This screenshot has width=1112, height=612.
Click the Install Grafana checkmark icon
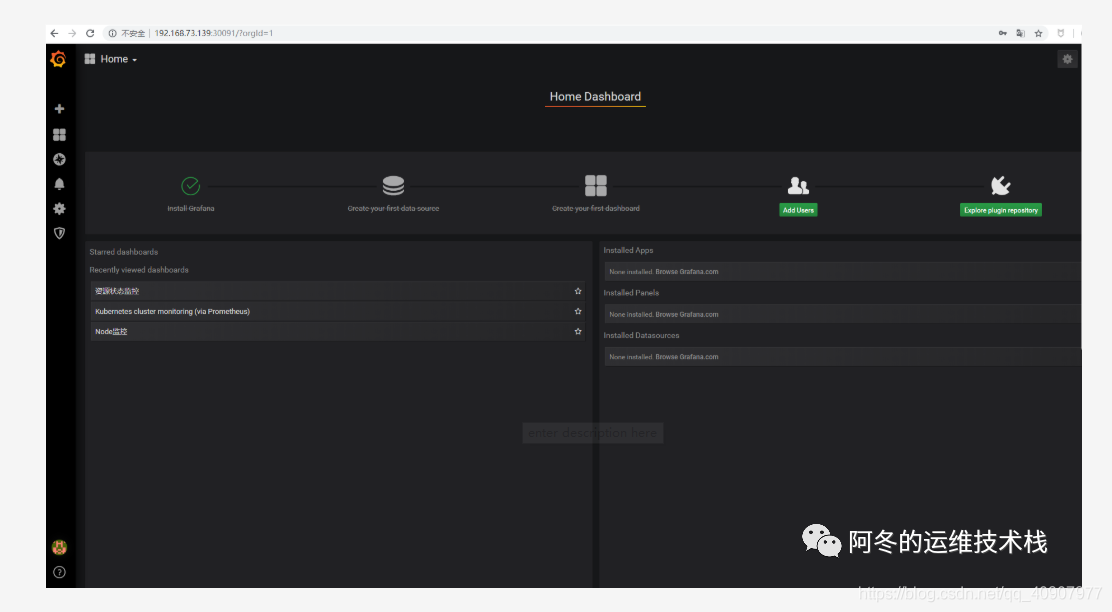(191, 186)
